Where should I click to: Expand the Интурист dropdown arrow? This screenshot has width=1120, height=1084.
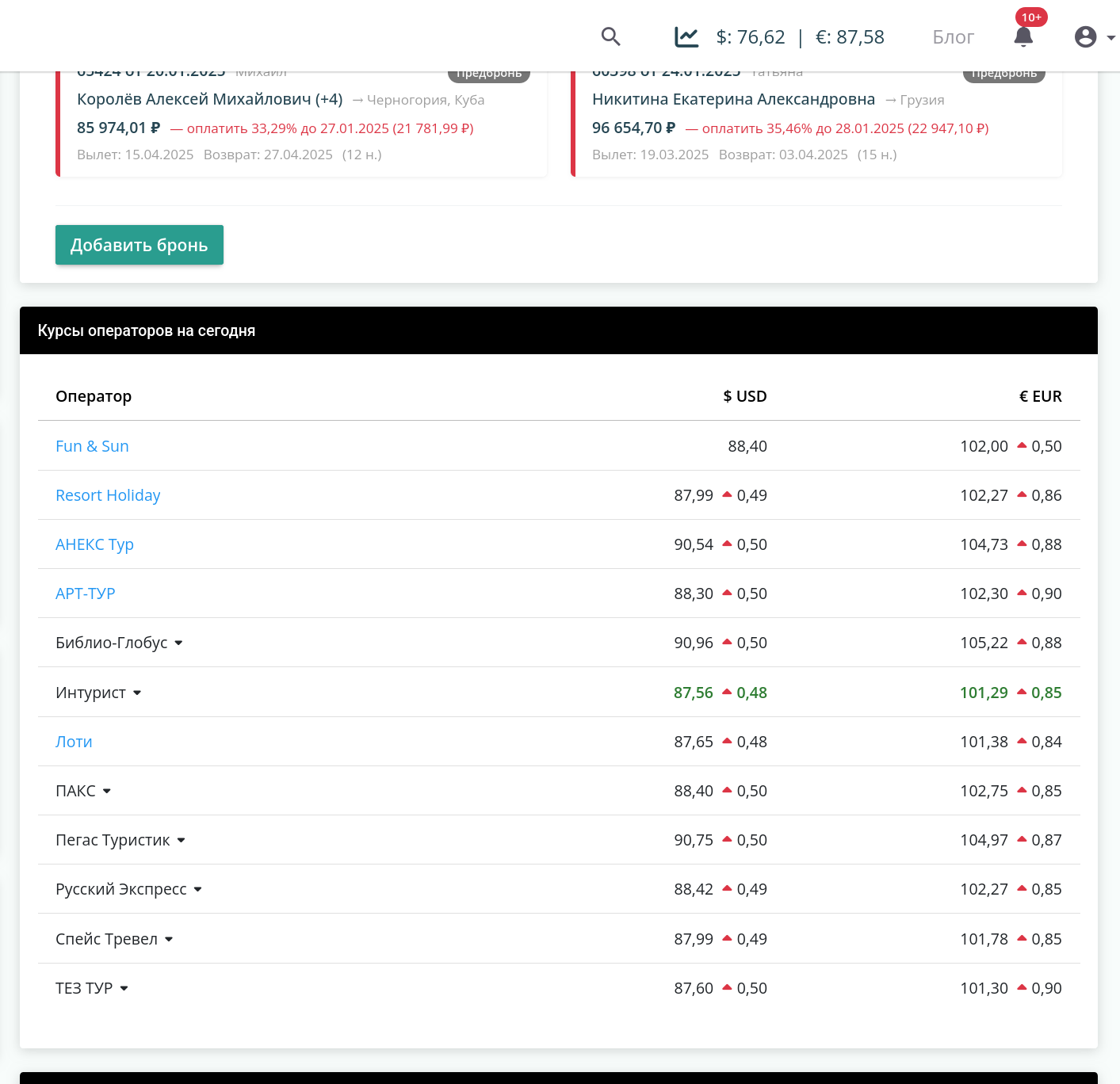(x=137, y=693)
